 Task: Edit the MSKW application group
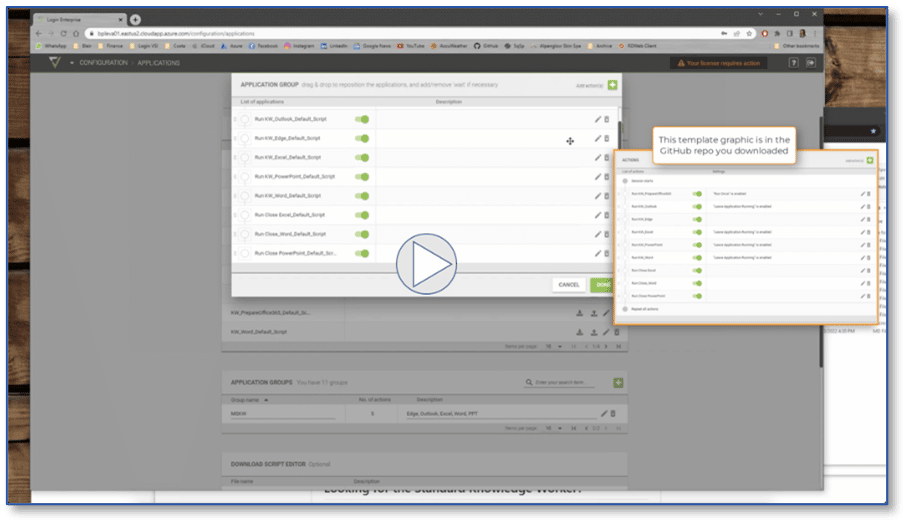pyautogui.click(x=604, y=414)
